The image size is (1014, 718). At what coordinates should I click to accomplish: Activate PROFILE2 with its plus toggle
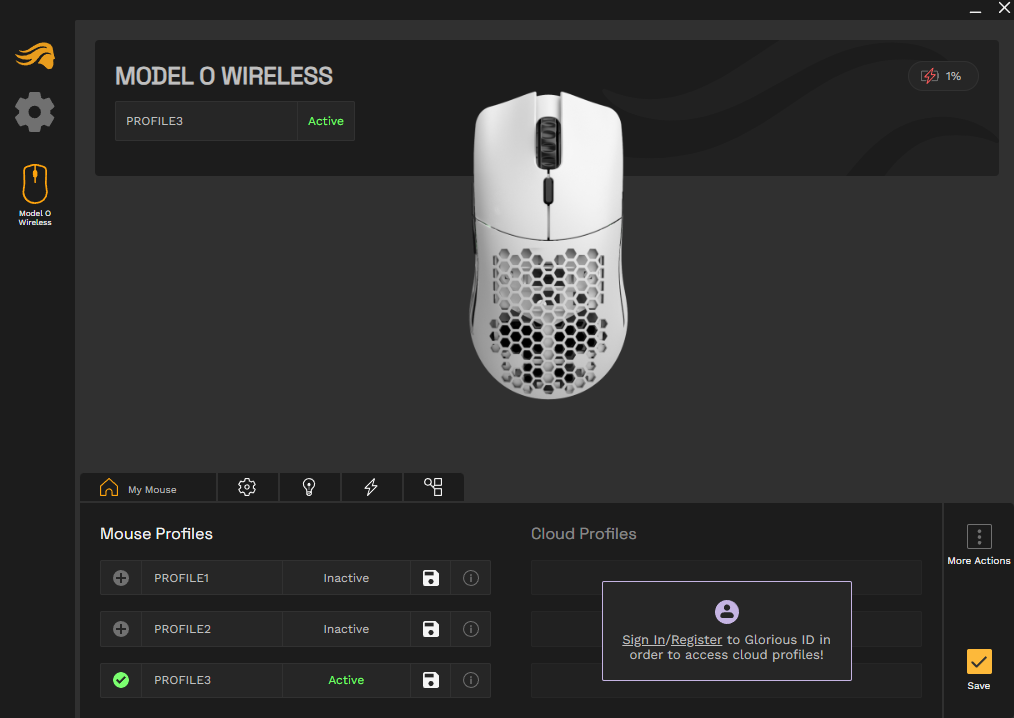click(121, 629)
